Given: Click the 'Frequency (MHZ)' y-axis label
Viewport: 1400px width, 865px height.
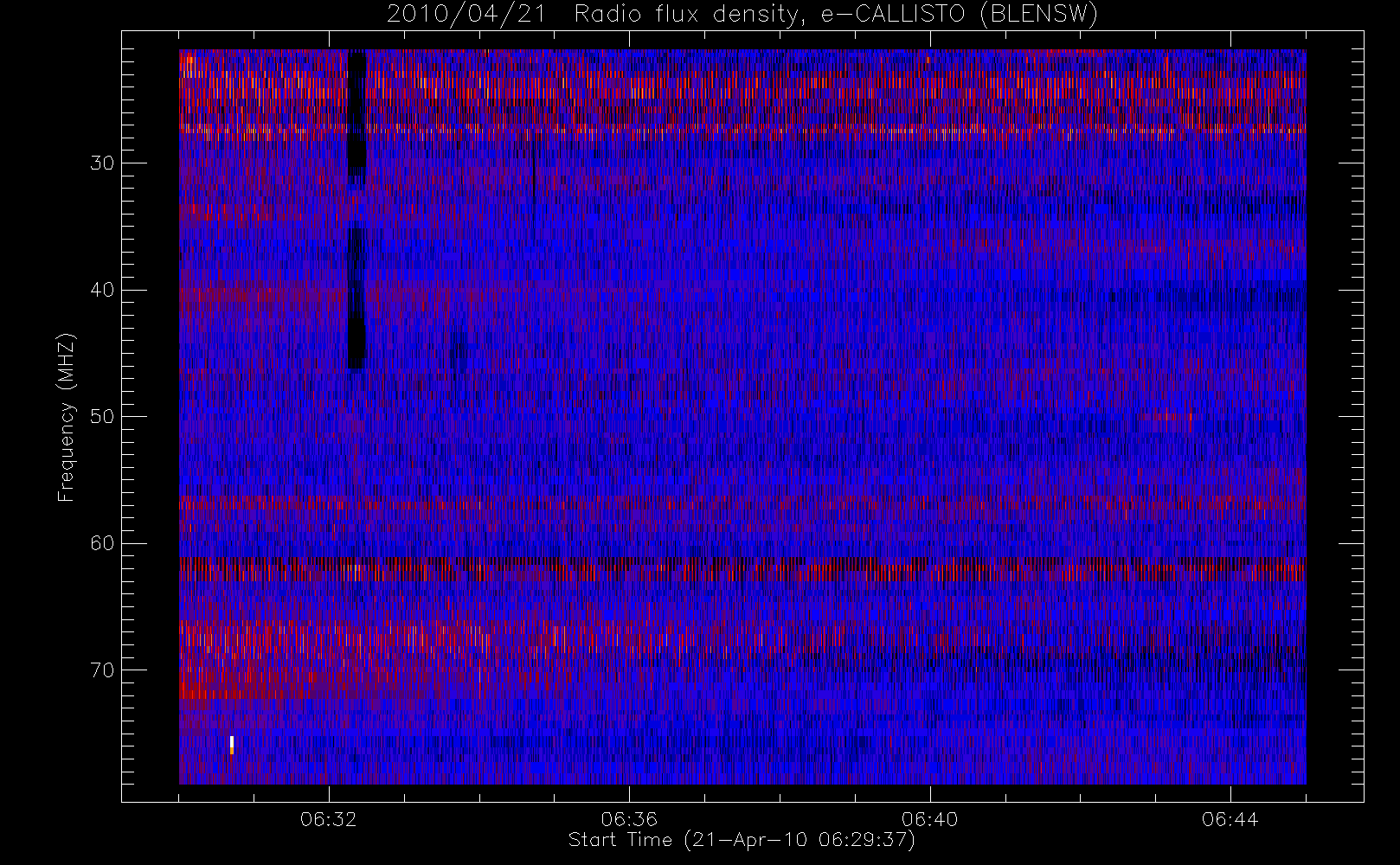Looking at the screenshot, I should tap(67, 417).
